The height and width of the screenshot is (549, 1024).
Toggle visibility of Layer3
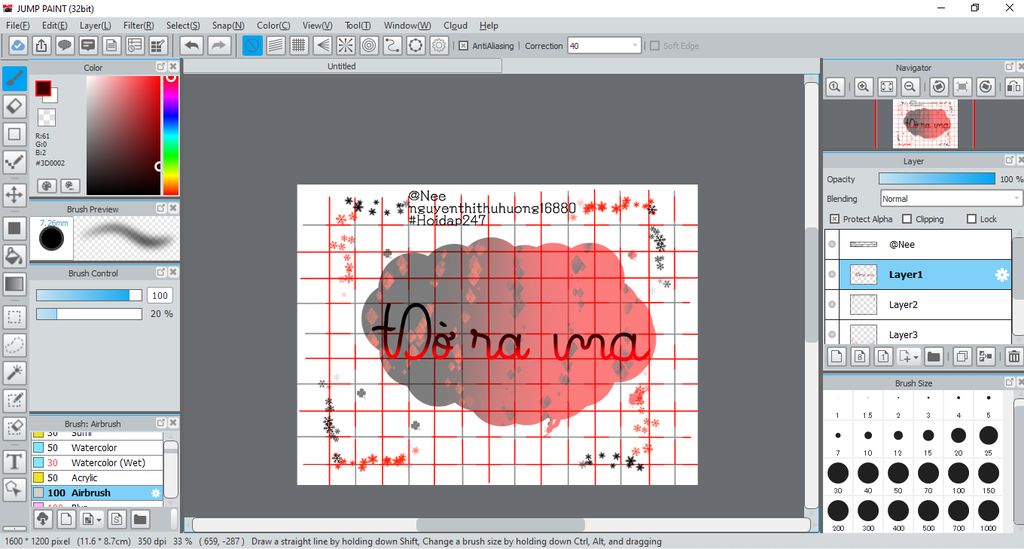[x=832, y=334]
